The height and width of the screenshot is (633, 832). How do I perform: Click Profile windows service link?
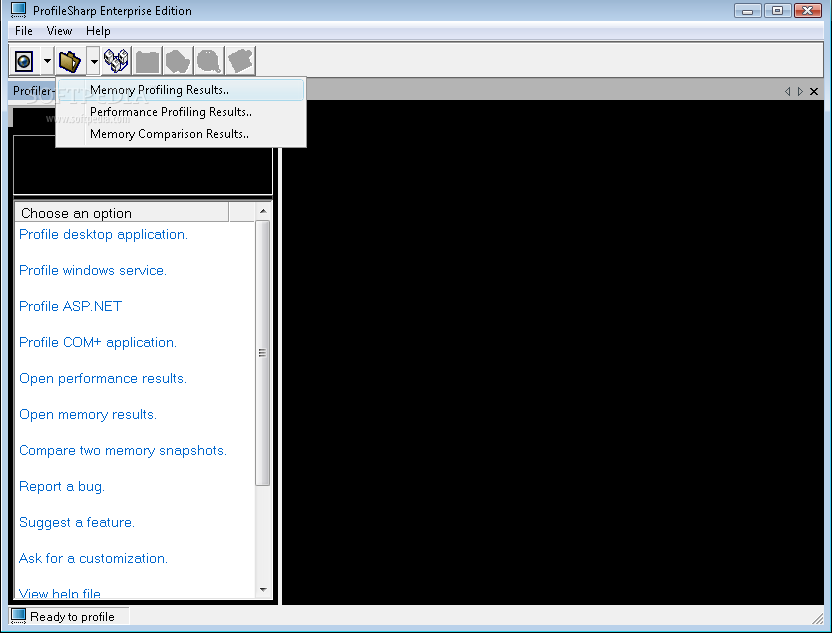pyautogui.click(x=93, y=271)
